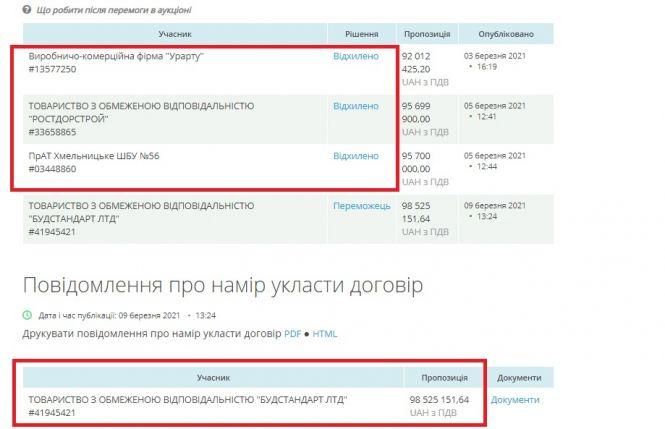
Task: Select date '05 березня 2021' 12:44
Action: pos(495,161)
